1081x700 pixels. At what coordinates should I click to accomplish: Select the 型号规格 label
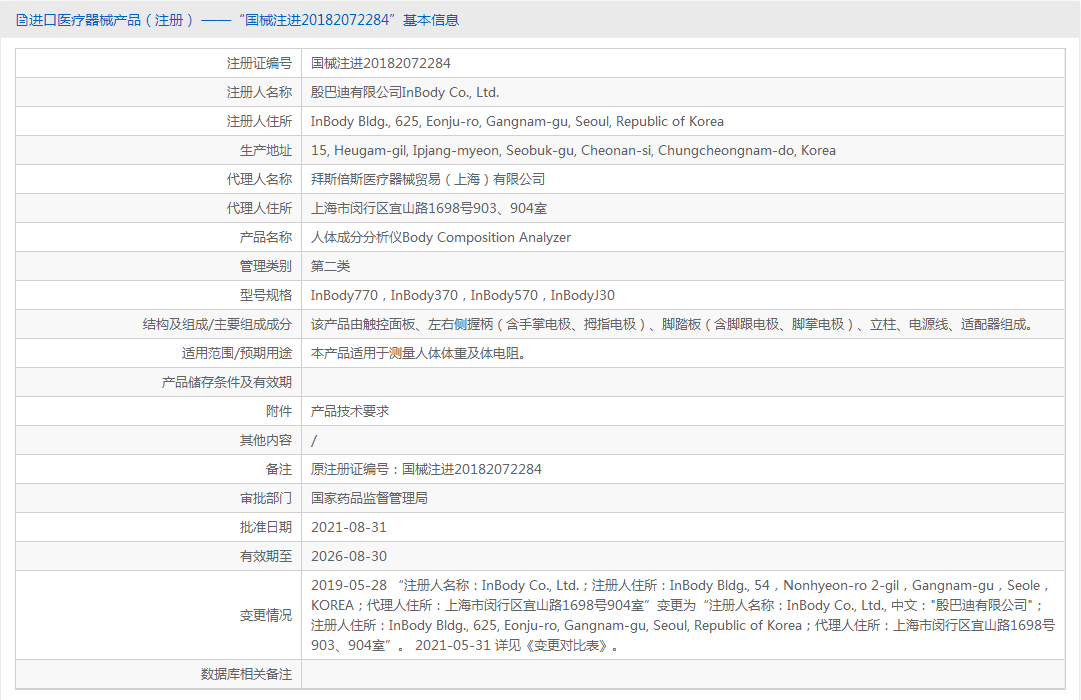[x=266, y=295]
